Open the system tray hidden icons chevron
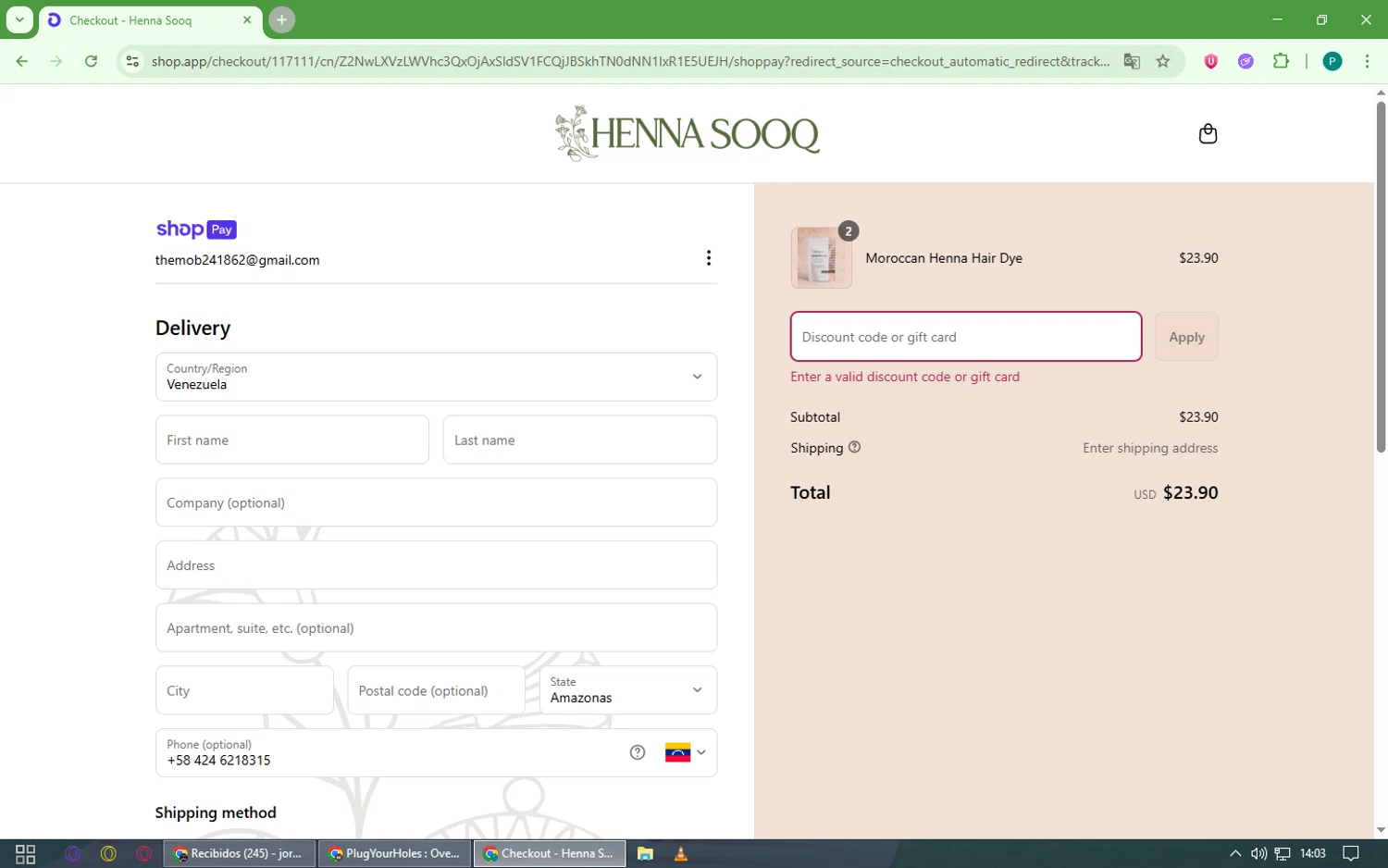The height and width of the screenshot is (868, 1388). tap(1234, 853)
